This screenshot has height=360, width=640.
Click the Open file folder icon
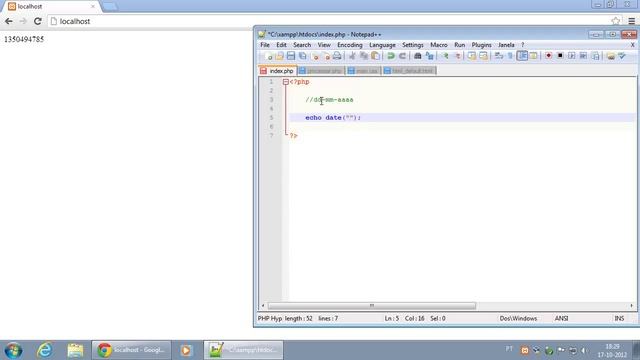(279, 56)
